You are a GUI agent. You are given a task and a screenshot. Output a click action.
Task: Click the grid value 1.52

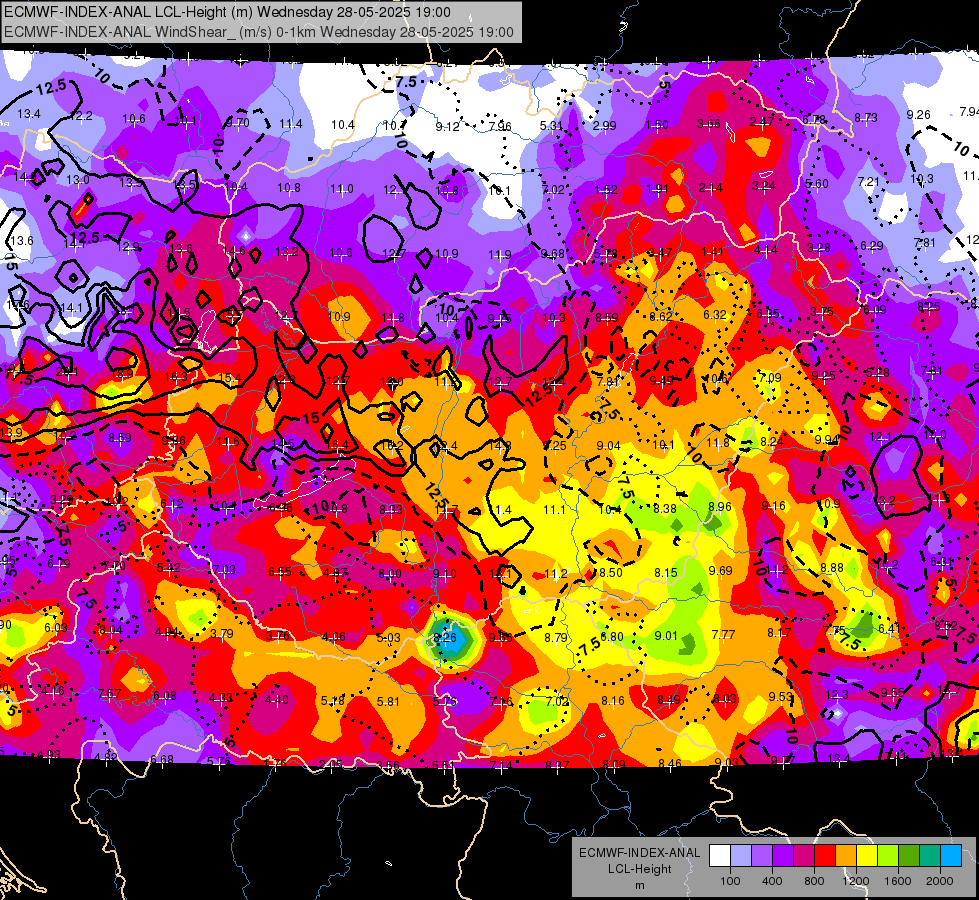pos(606,190)
